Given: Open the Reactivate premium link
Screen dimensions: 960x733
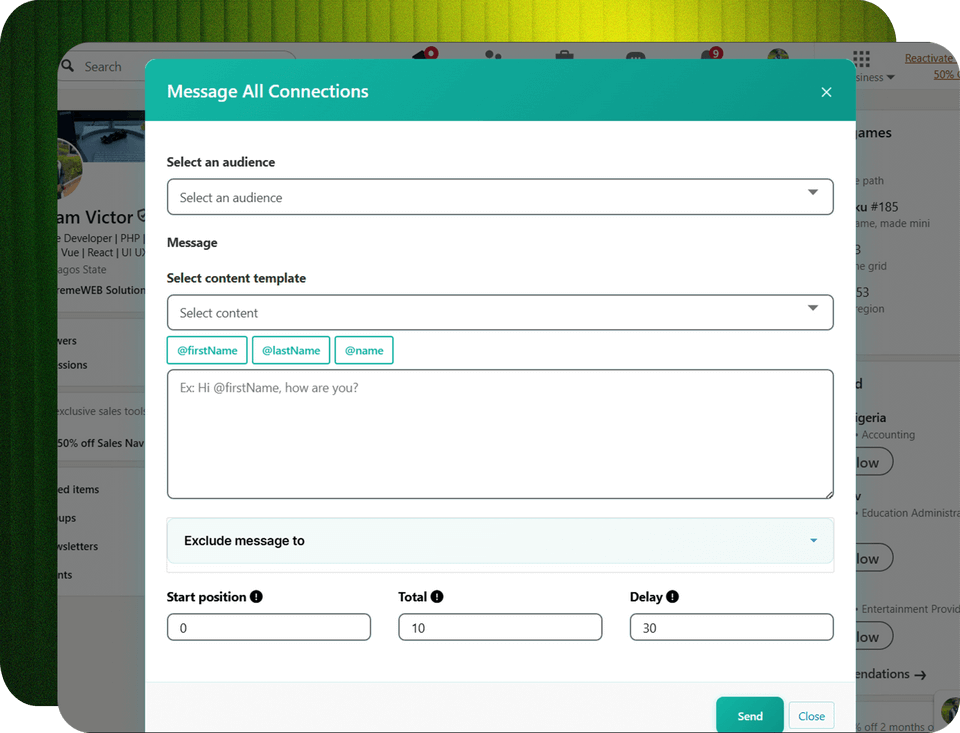Looking at the screenshot, I should (x=931, y=58).
